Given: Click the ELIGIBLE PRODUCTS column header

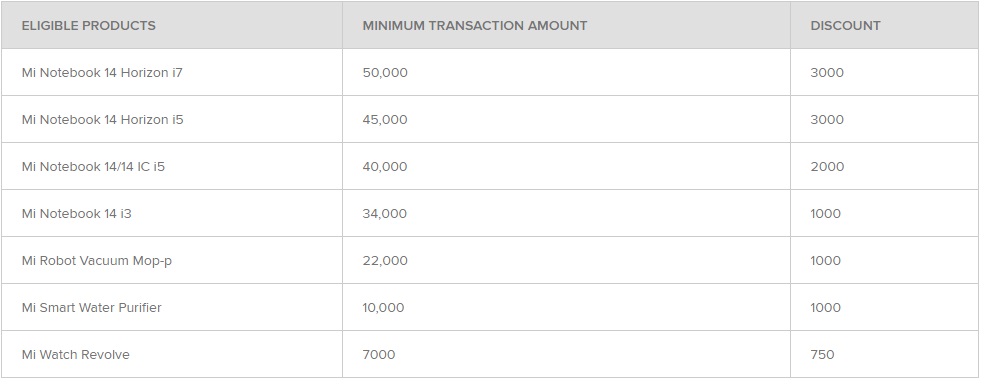Looking at the screenshot, I should [89, 26].
